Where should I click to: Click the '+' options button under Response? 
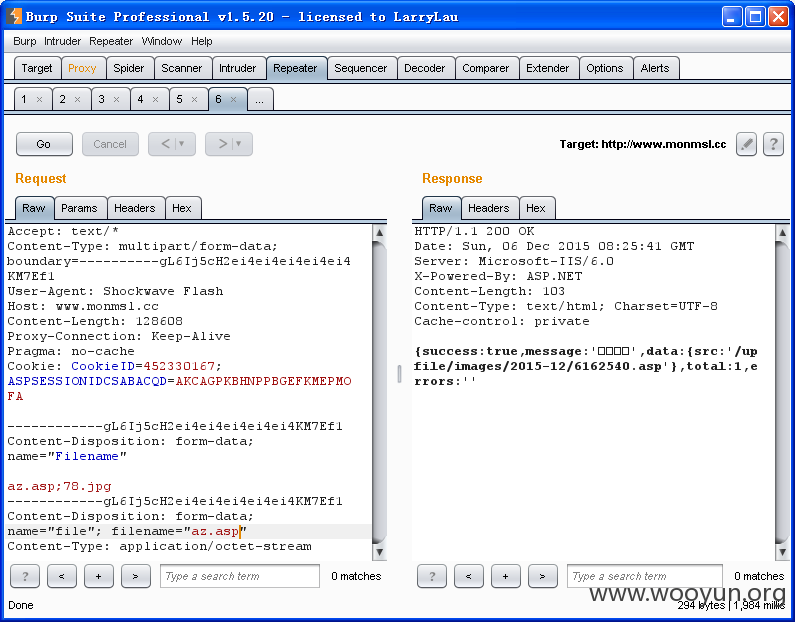[505, 576]
